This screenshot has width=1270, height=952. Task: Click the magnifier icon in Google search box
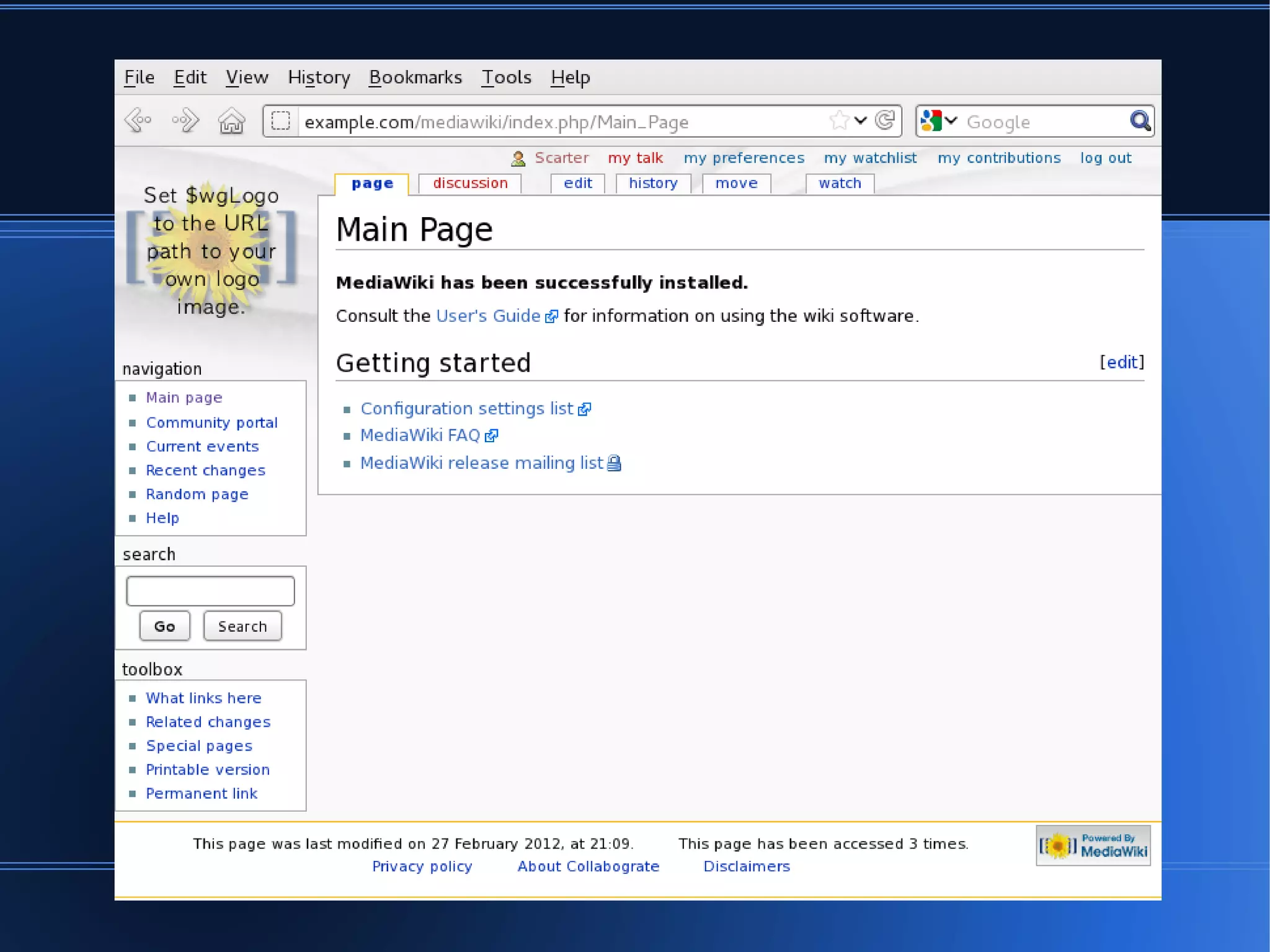(1140, 121)
